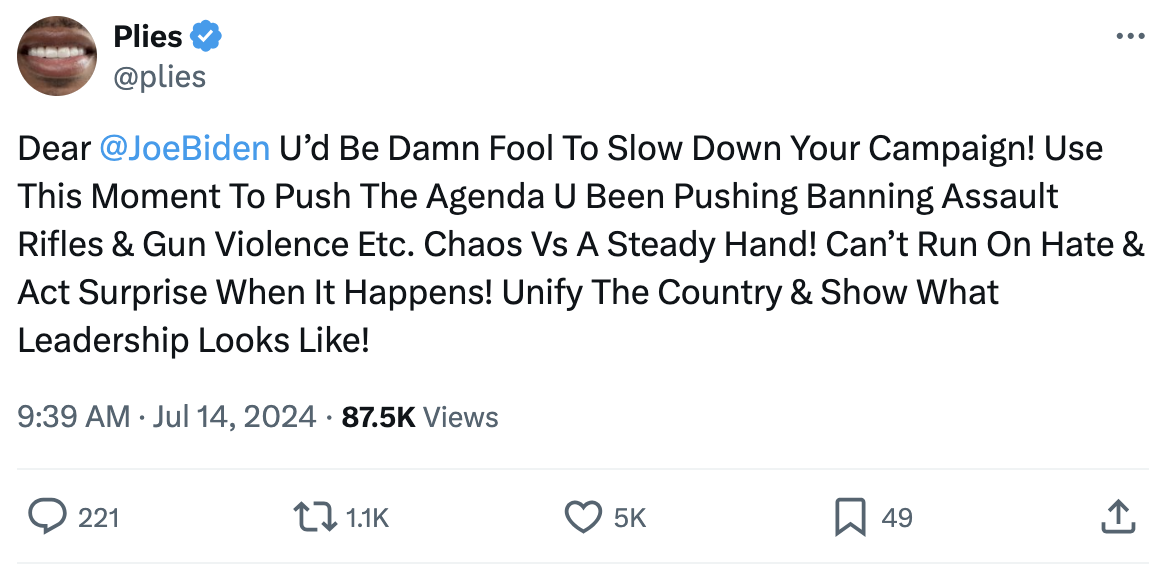Open the Plies profile avatar picture
The height and width of the screenshot is (564, 1170).
[x=57, y=56]
